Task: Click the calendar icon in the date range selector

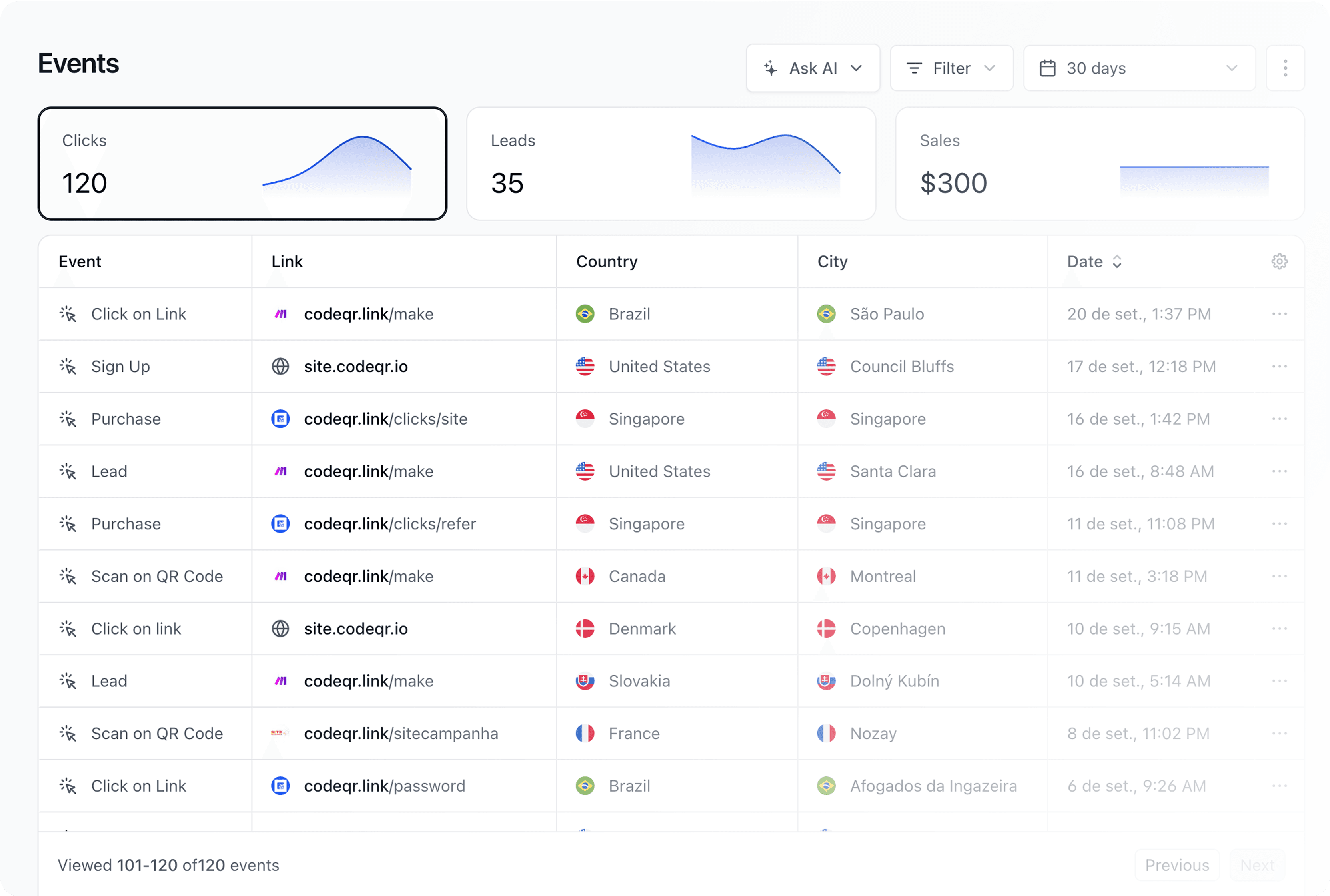Action: 1048,68
